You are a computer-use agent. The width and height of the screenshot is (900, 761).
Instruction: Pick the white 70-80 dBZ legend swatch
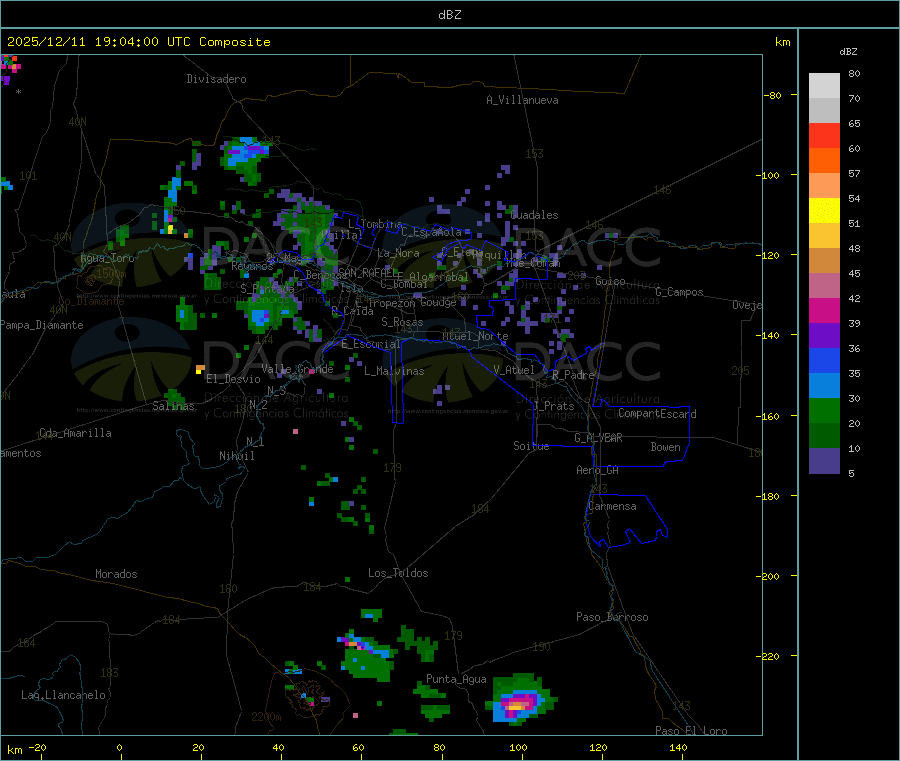coord(824,86)
